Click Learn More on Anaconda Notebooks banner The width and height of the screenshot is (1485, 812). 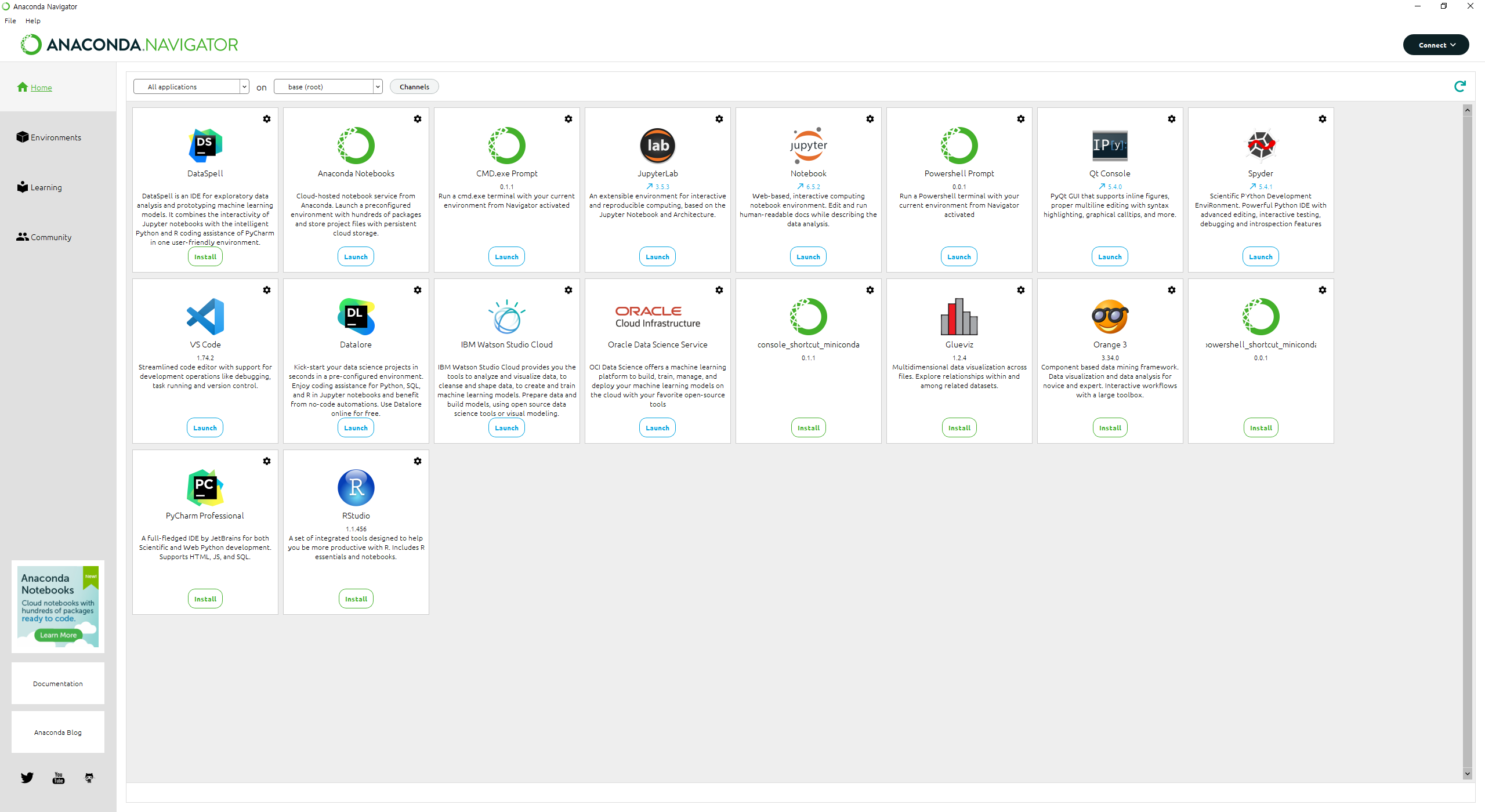(58, 635)
